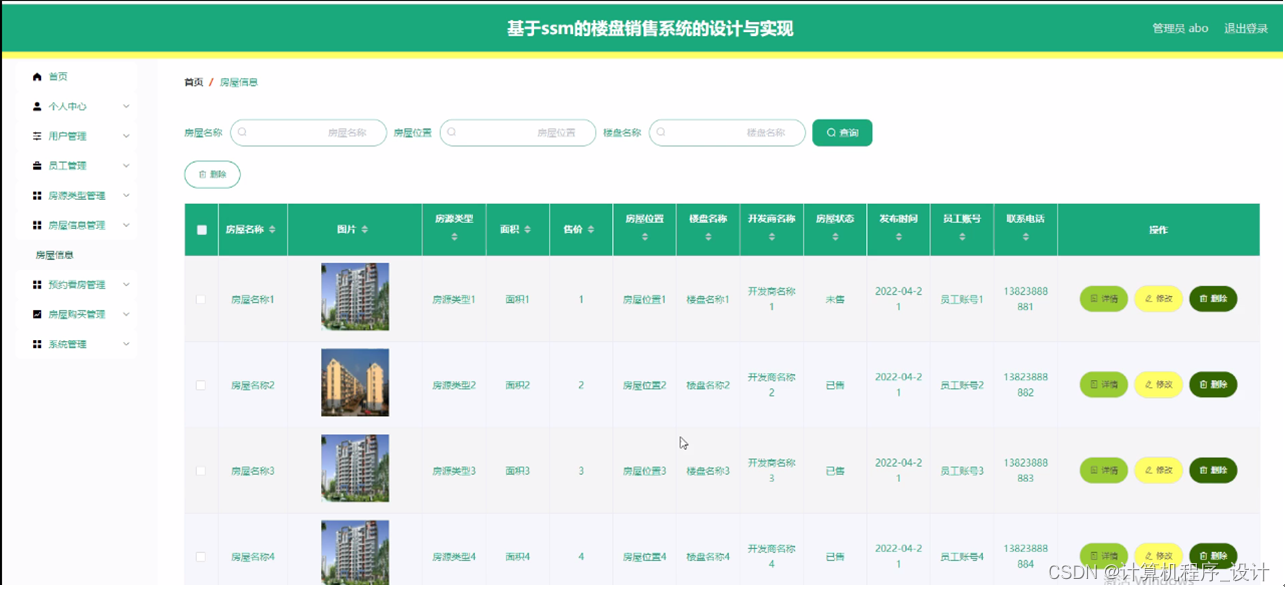
Task: Click the grid icon beside 预约看房管理
Action: point(37,285)
